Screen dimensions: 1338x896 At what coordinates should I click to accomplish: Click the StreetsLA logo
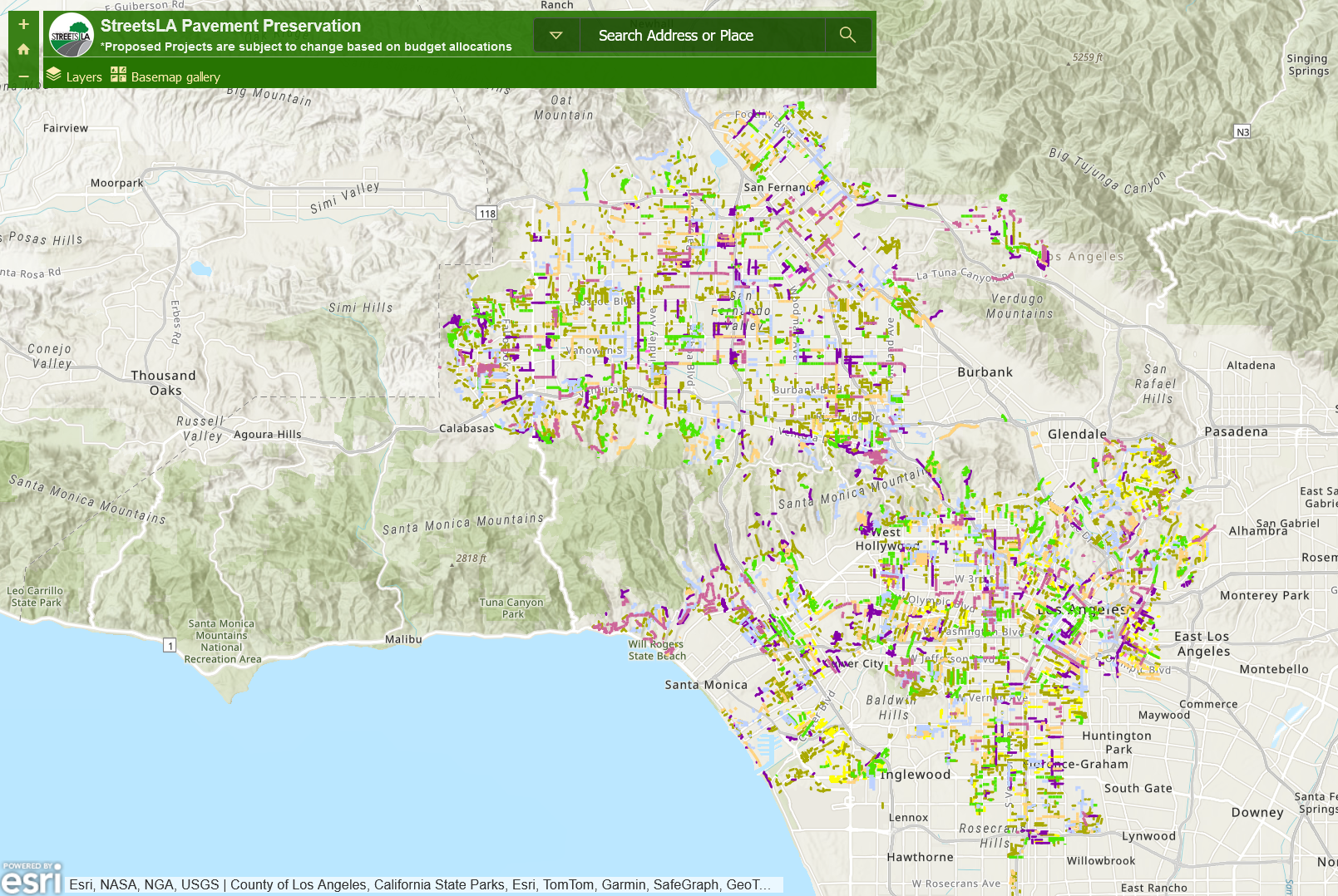tap(71, 36)
